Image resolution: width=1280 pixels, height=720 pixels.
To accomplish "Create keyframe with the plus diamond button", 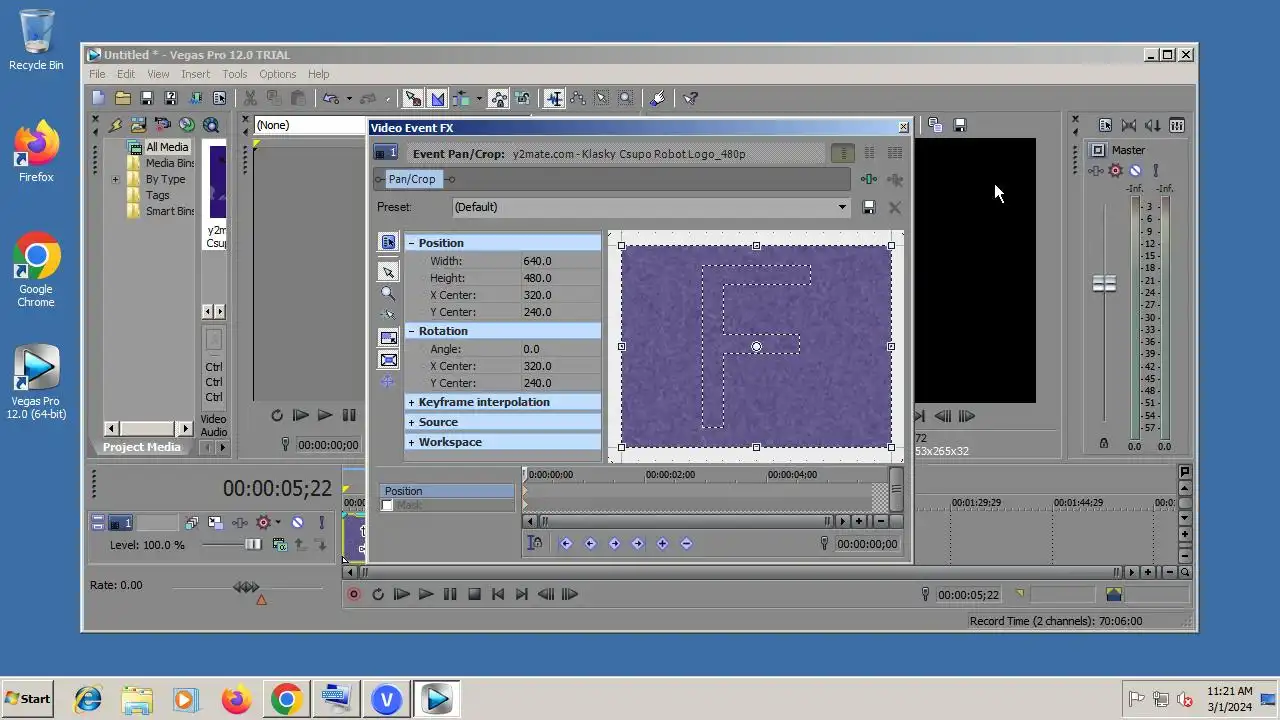I will (662, 543).
